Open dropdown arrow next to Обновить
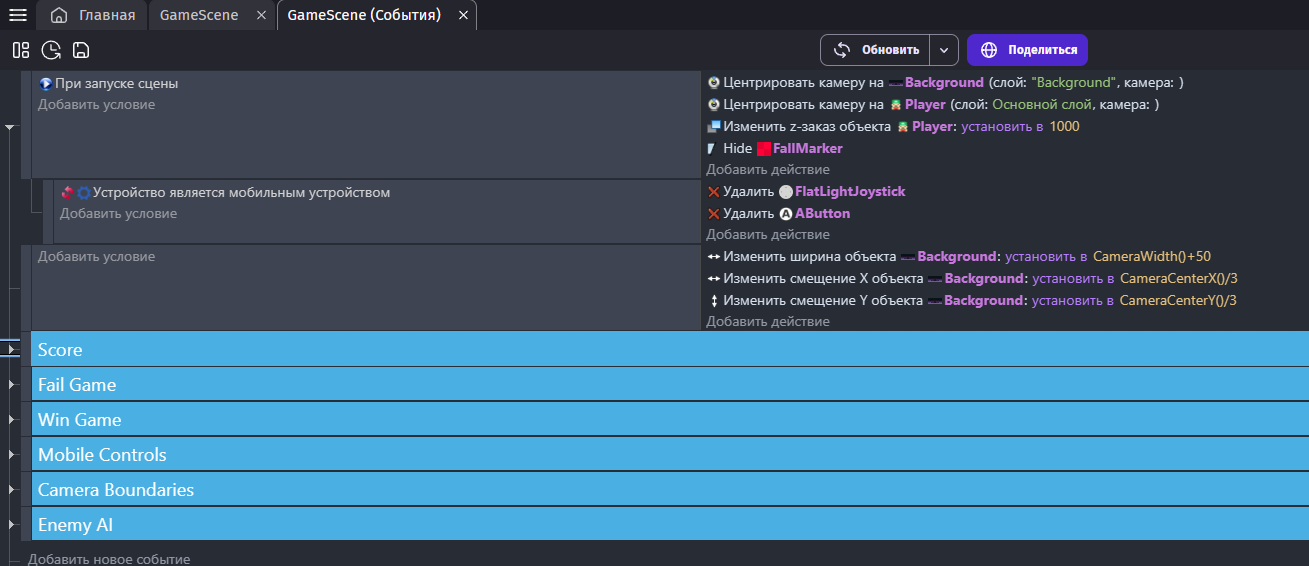Screen dimensions: 1309x566 click(944, 50)
